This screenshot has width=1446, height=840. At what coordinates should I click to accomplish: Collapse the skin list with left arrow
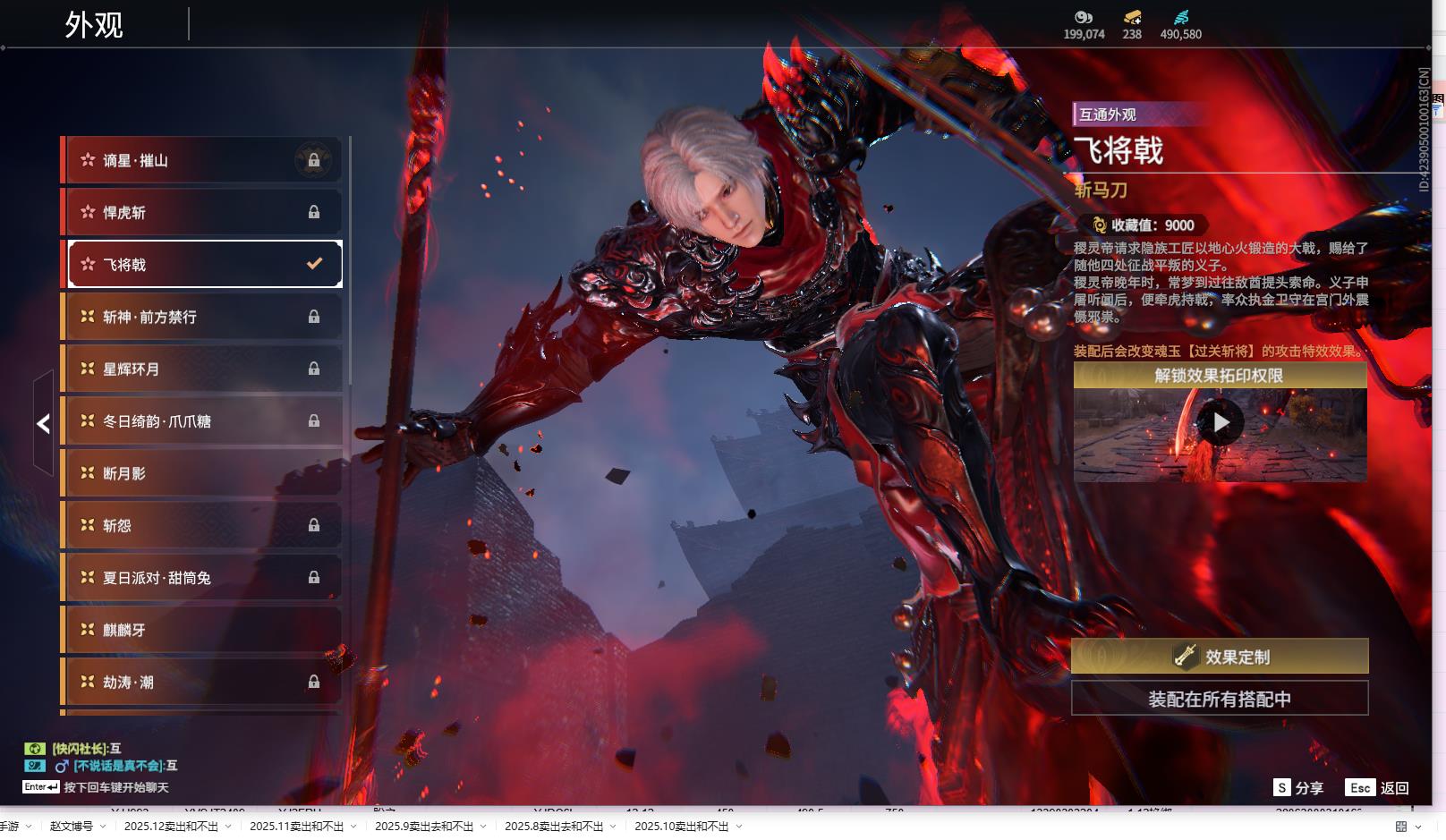tap(43, 423)
